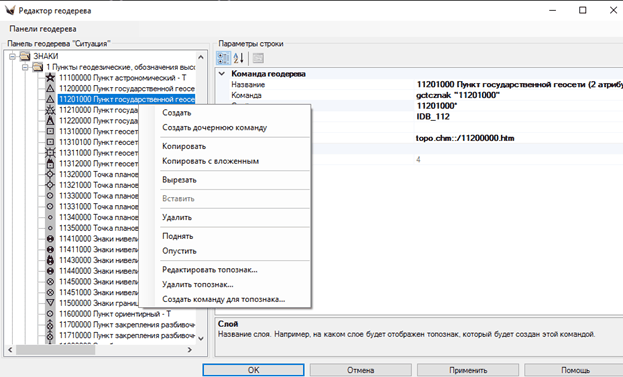Click the icon beside item 11312000

click(50, 163)
